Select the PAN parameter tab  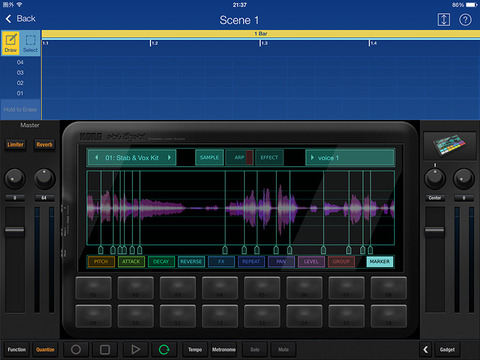coord(281,262)
